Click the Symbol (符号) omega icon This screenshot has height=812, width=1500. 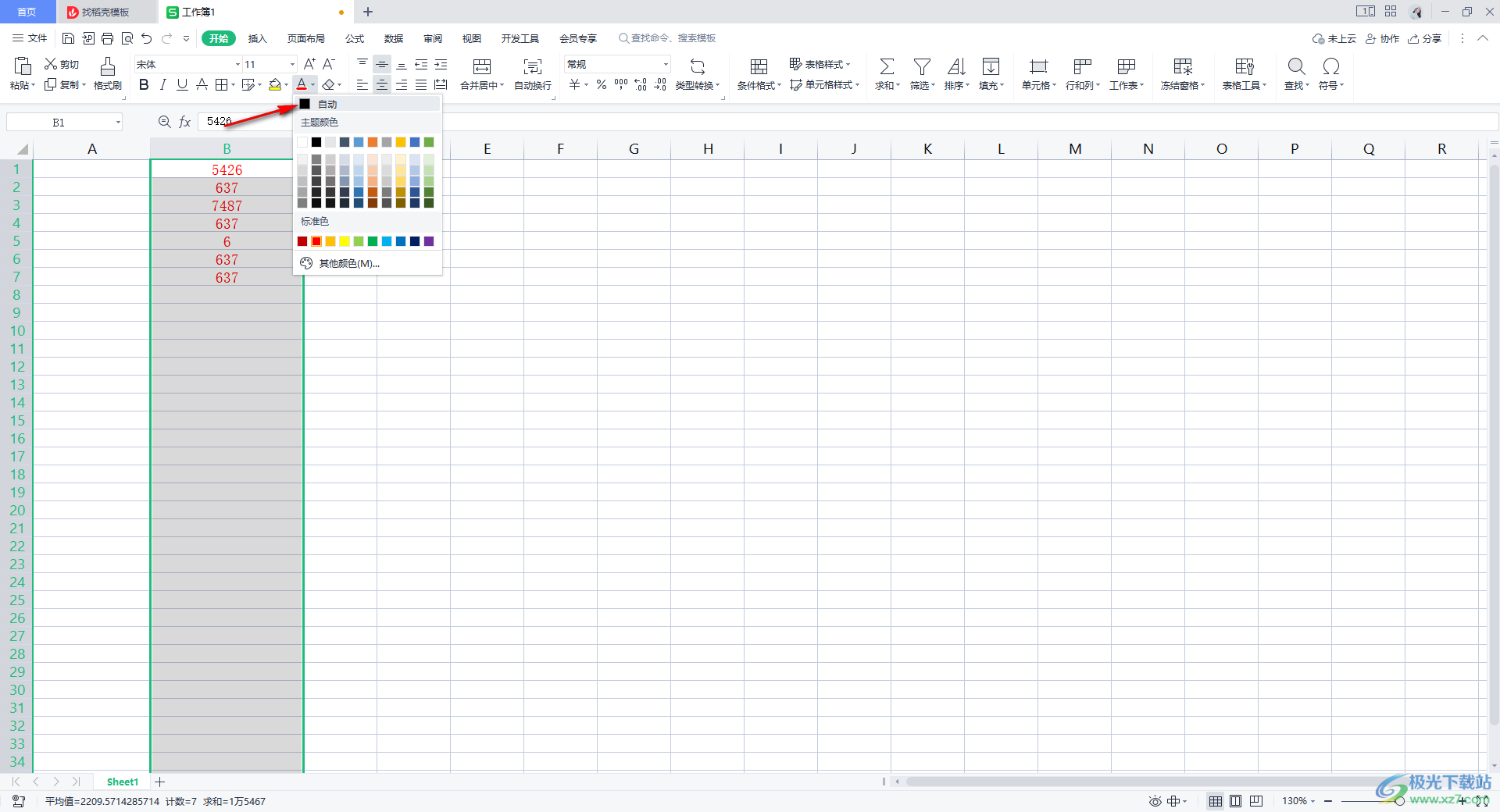tap(1331, 66)
